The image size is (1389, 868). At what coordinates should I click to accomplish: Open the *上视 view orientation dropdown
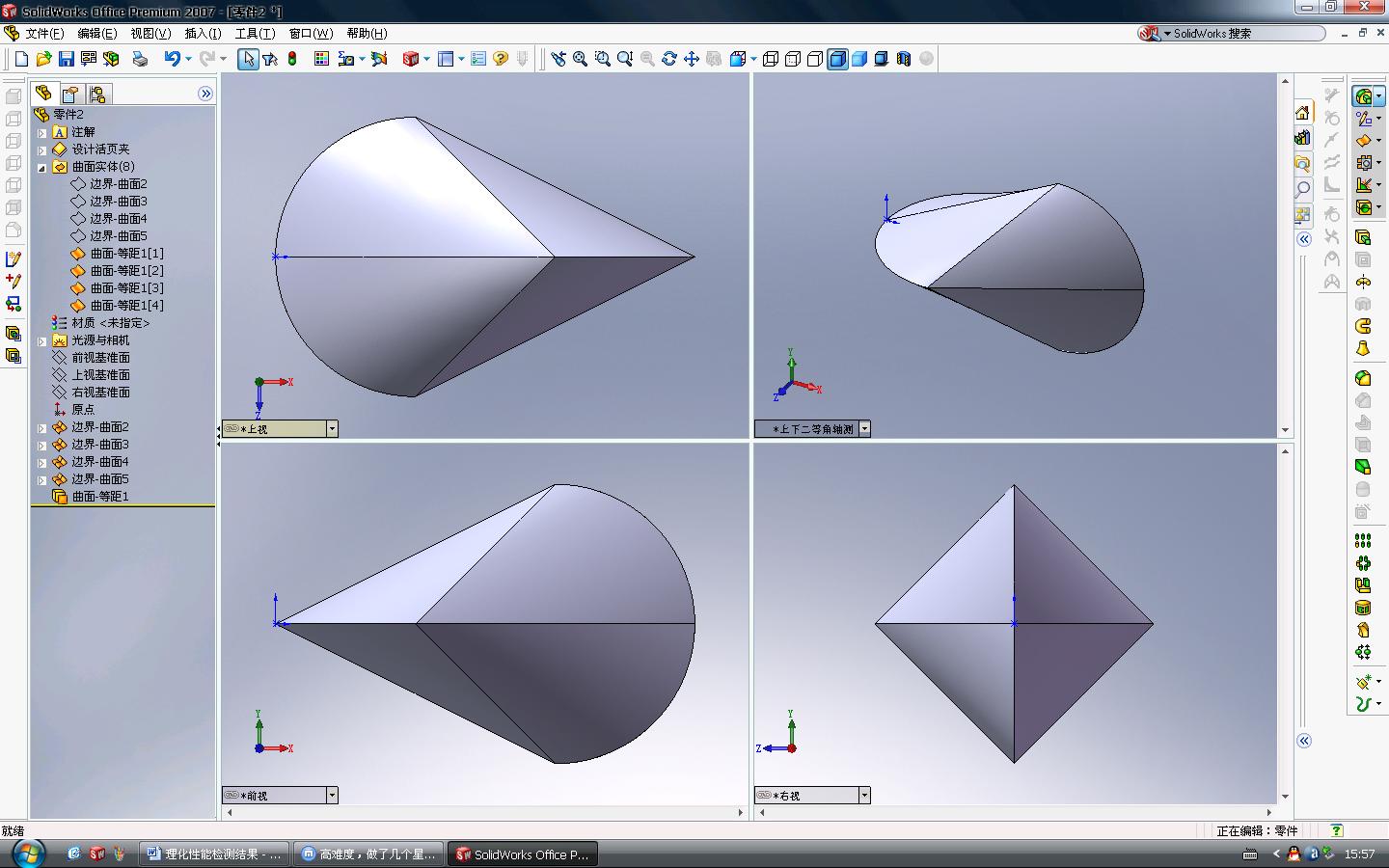332,429
